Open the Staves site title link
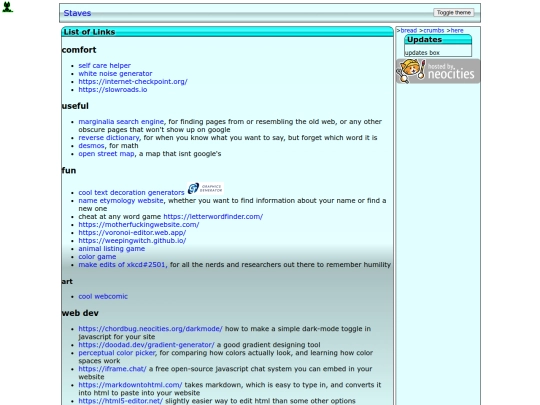 [77, 13]
